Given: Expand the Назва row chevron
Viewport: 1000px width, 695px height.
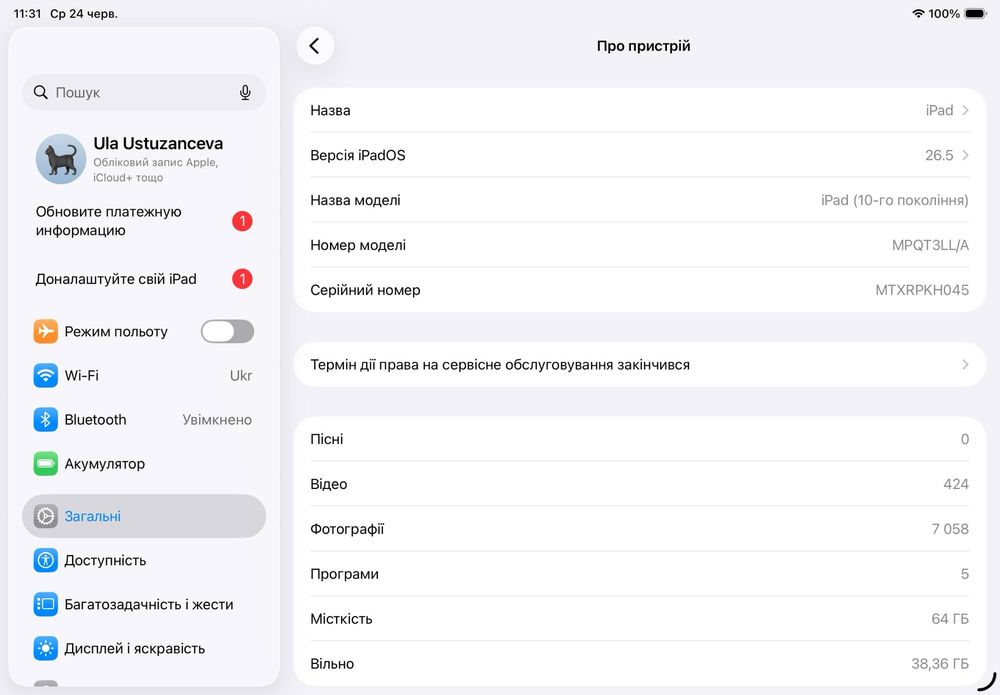Looking at the screenshot, I should tap(966, 110).
